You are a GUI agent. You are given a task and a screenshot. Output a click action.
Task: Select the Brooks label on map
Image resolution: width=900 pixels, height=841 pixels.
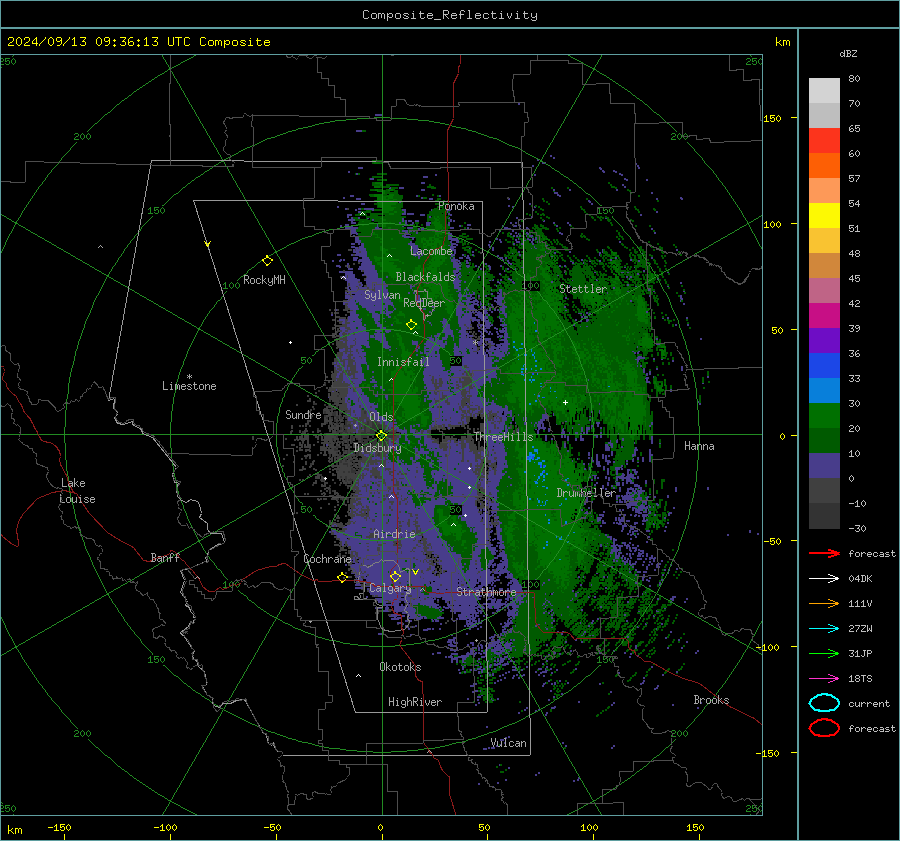pos(711,700)
